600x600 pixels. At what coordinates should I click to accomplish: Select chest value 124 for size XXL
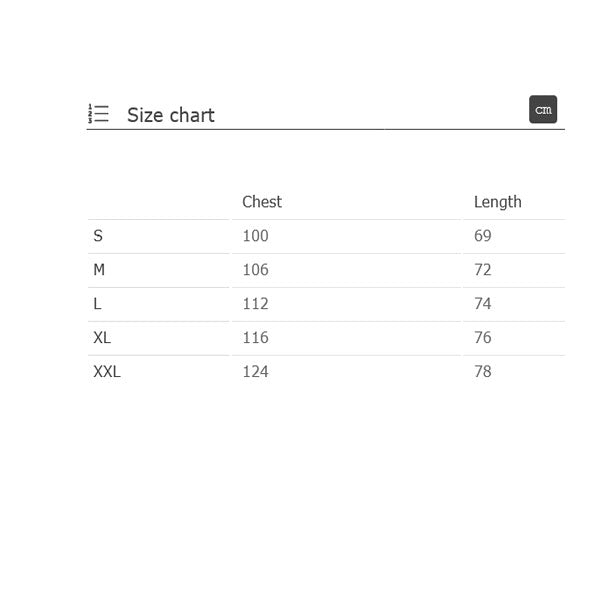pyautogui.click(x=256, y=372)
